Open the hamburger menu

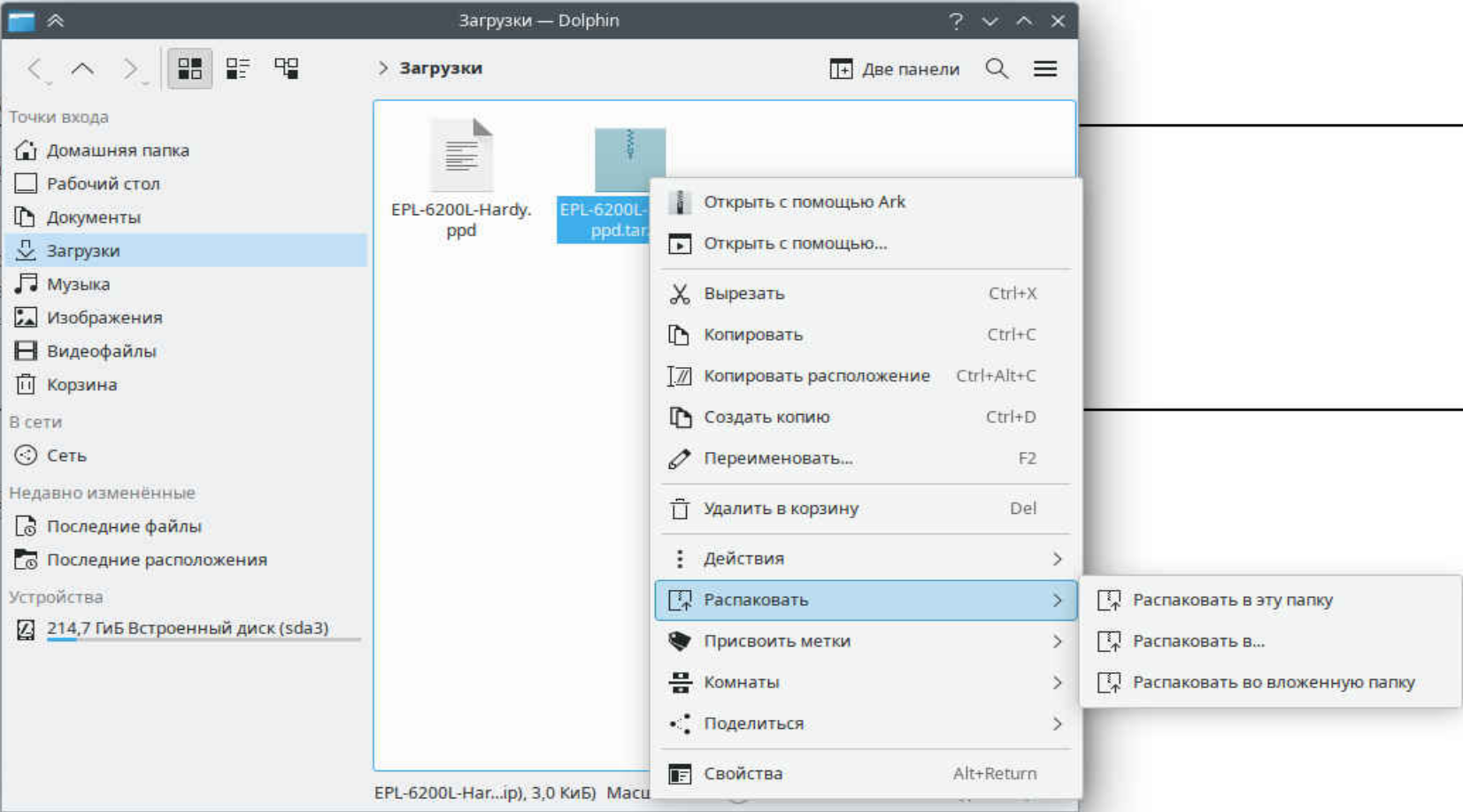1044,68
